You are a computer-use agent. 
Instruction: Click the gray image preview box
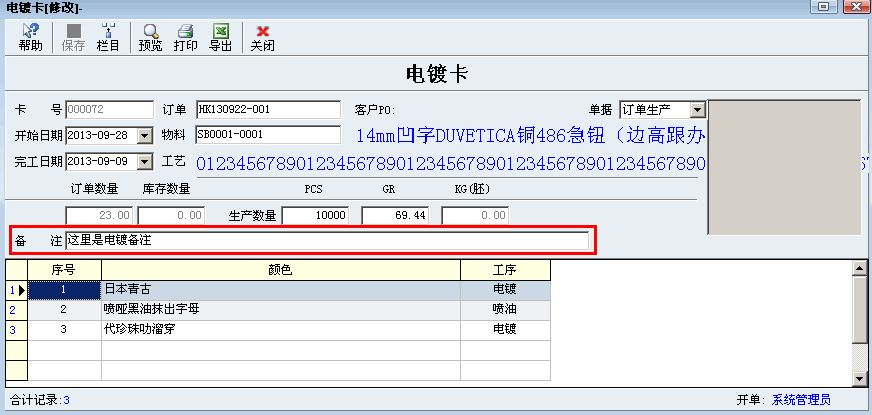click(x=784, y=167)
